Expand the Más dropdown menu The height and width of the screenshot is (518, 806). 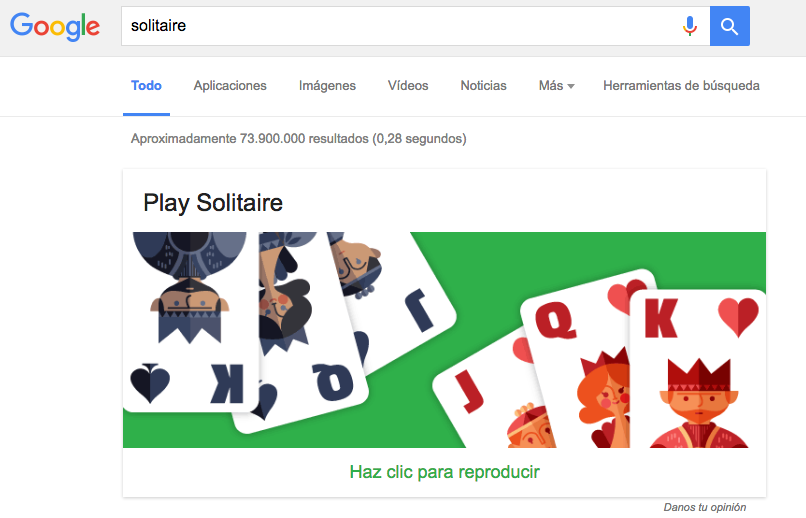pos(556,86)
